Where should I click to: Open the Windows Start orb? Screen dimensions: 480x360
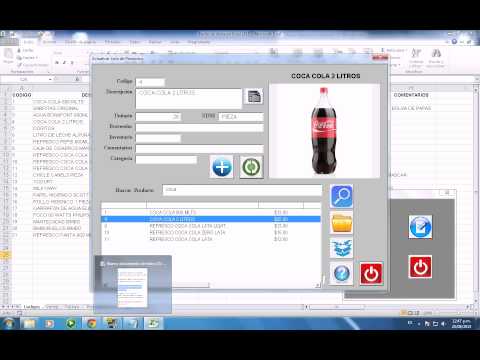tap(9, 323)
